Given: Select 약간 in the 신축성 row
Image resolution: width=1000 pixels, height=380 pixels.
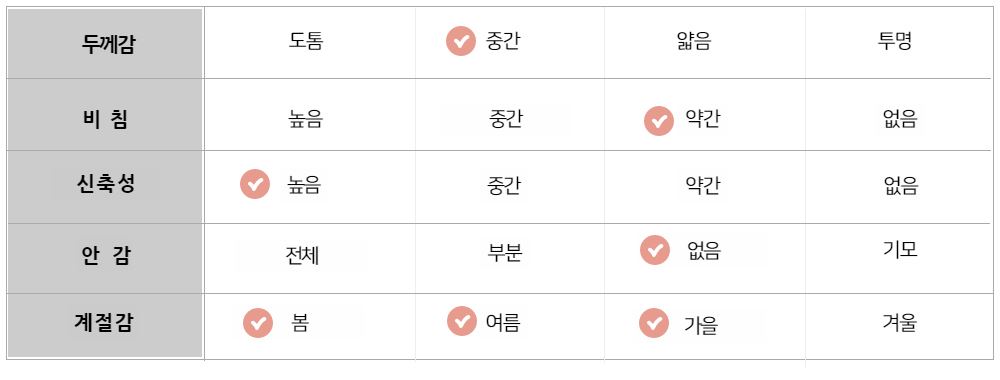Looking at the screenshot, I should click(703, 186).
